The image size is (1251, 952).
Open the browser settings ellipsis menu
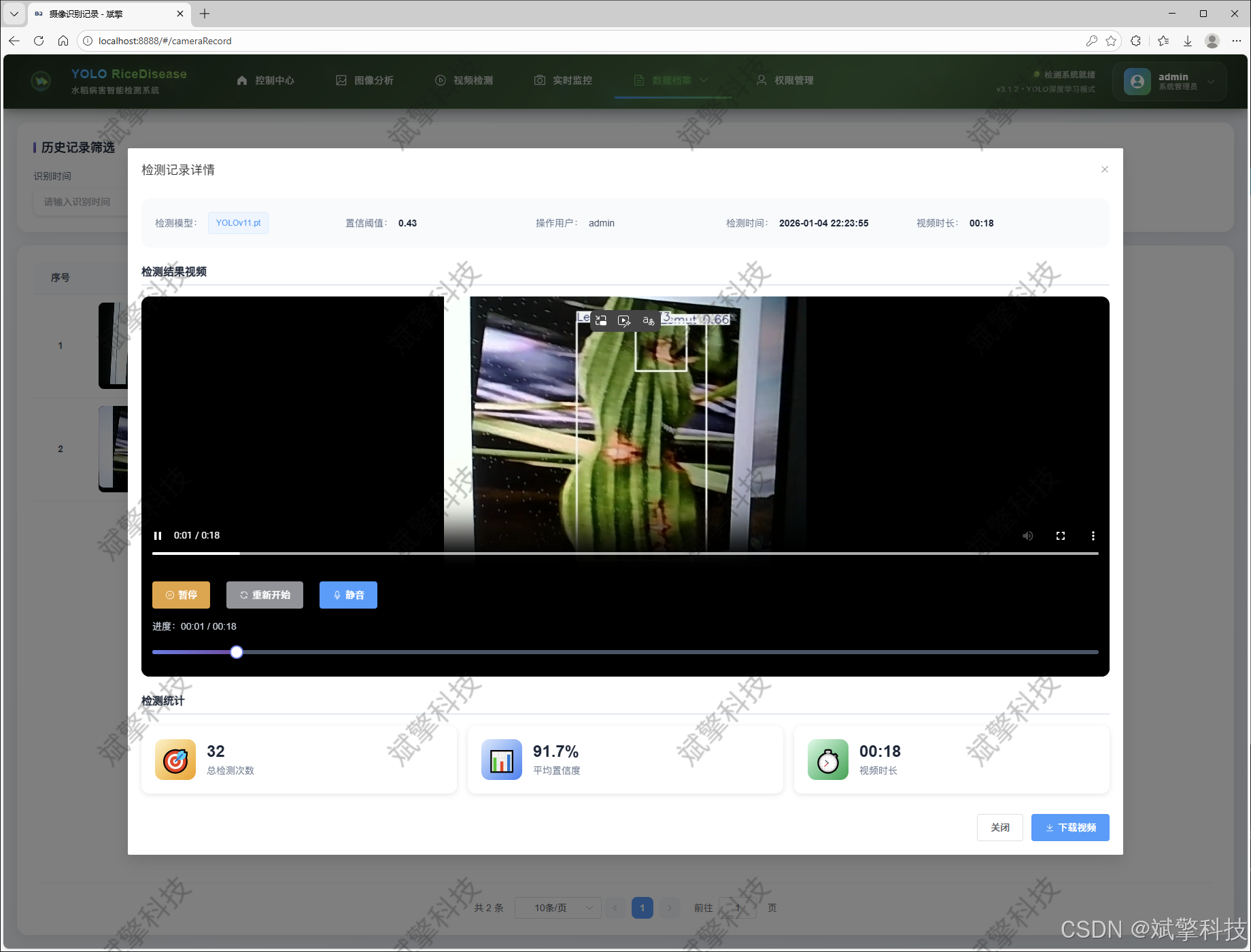(x=1237, y=41)
